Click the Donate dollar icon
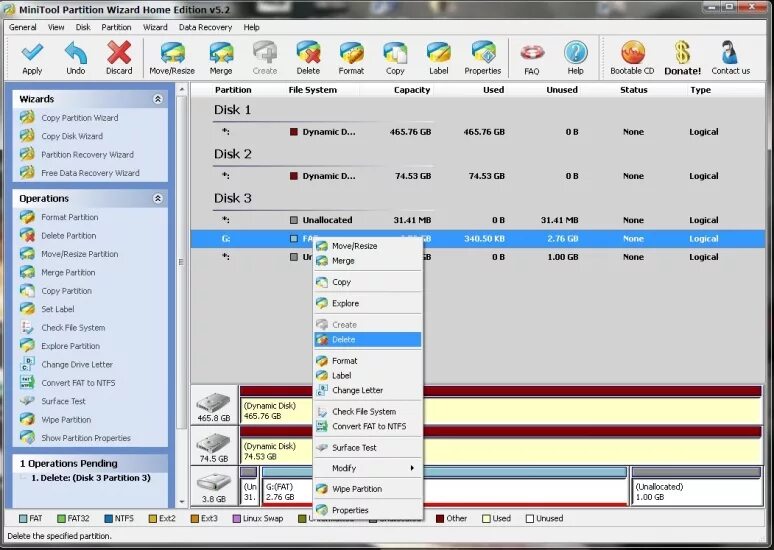 pos(683,53)
